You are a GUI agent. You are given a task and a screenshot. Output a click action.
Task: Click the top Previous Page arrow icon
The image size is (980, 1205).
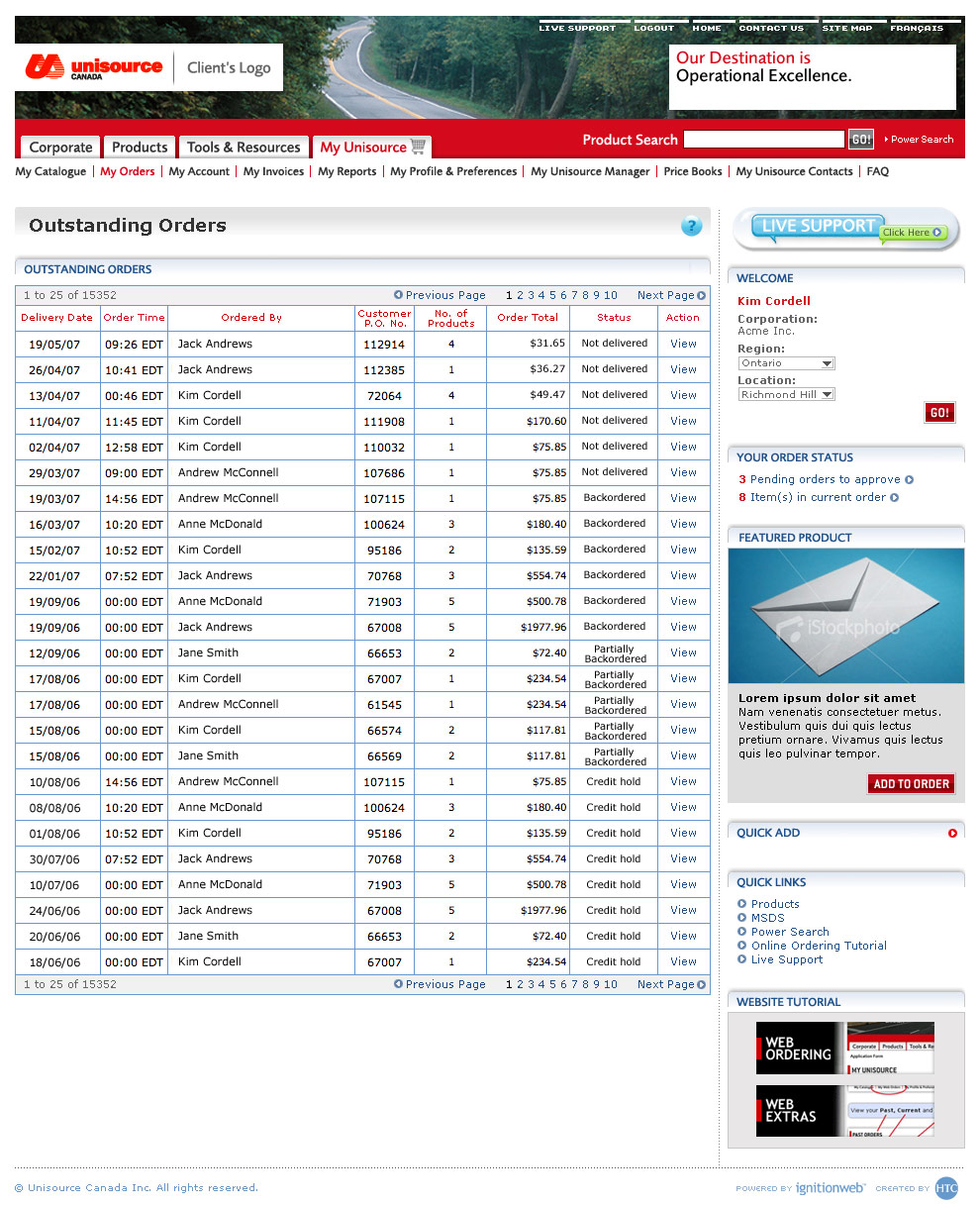tap(398, 295)
